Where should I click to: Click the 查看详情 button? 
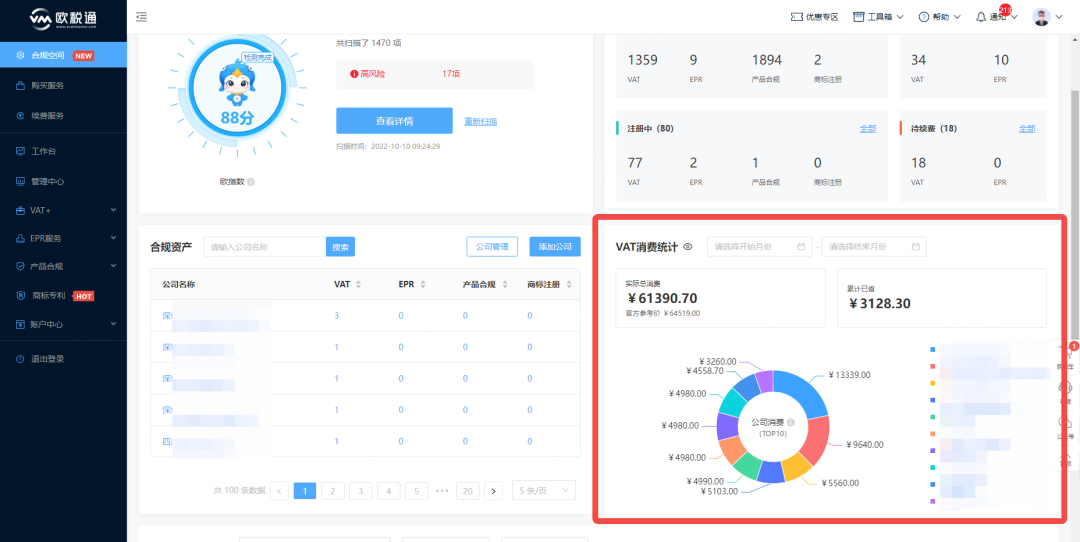pyautogui.click(x=394, y=121)
